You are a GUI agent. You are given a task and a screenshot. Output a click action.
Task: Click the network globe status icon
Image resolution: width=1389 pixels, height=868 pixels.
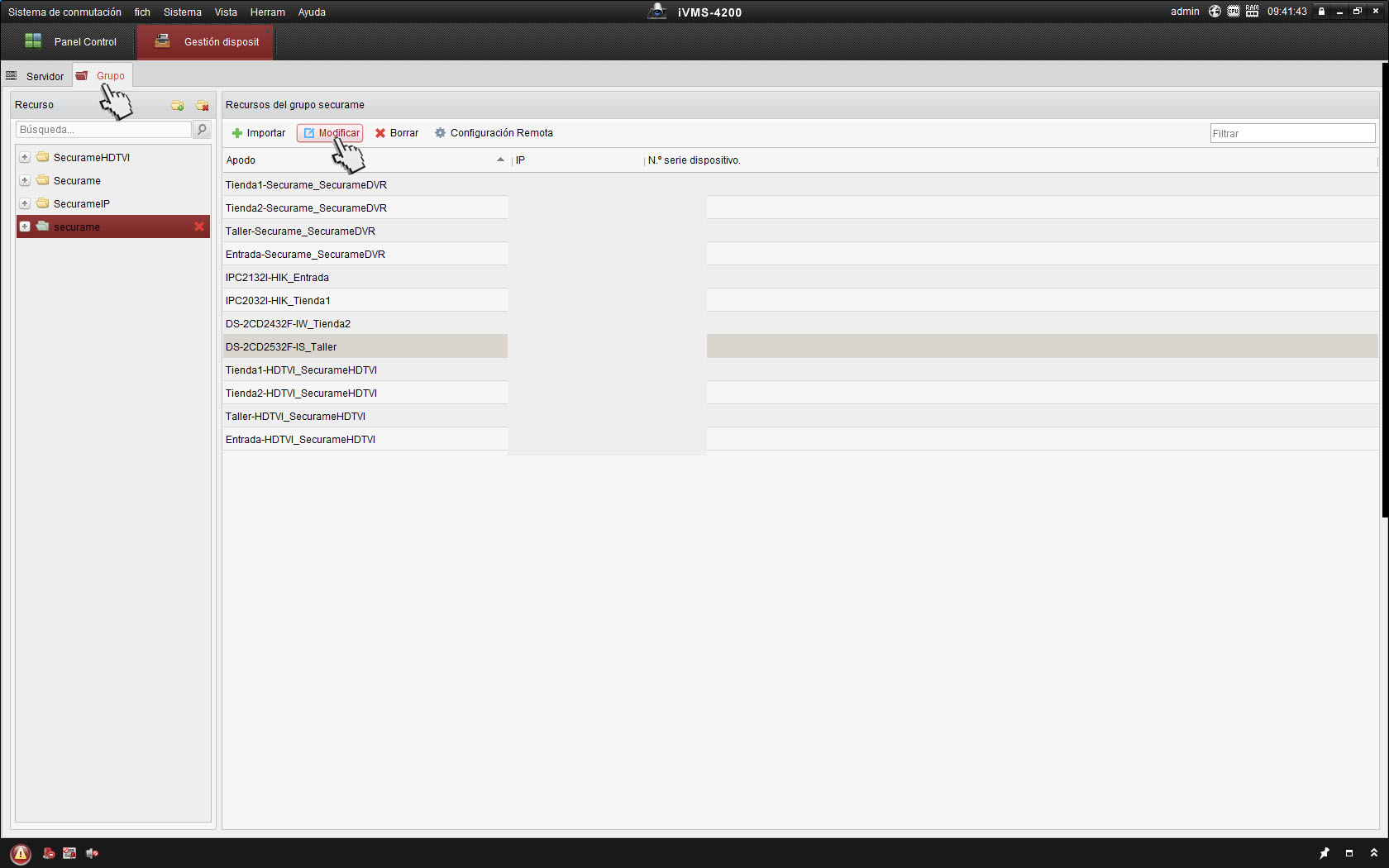pos(1215,12)
